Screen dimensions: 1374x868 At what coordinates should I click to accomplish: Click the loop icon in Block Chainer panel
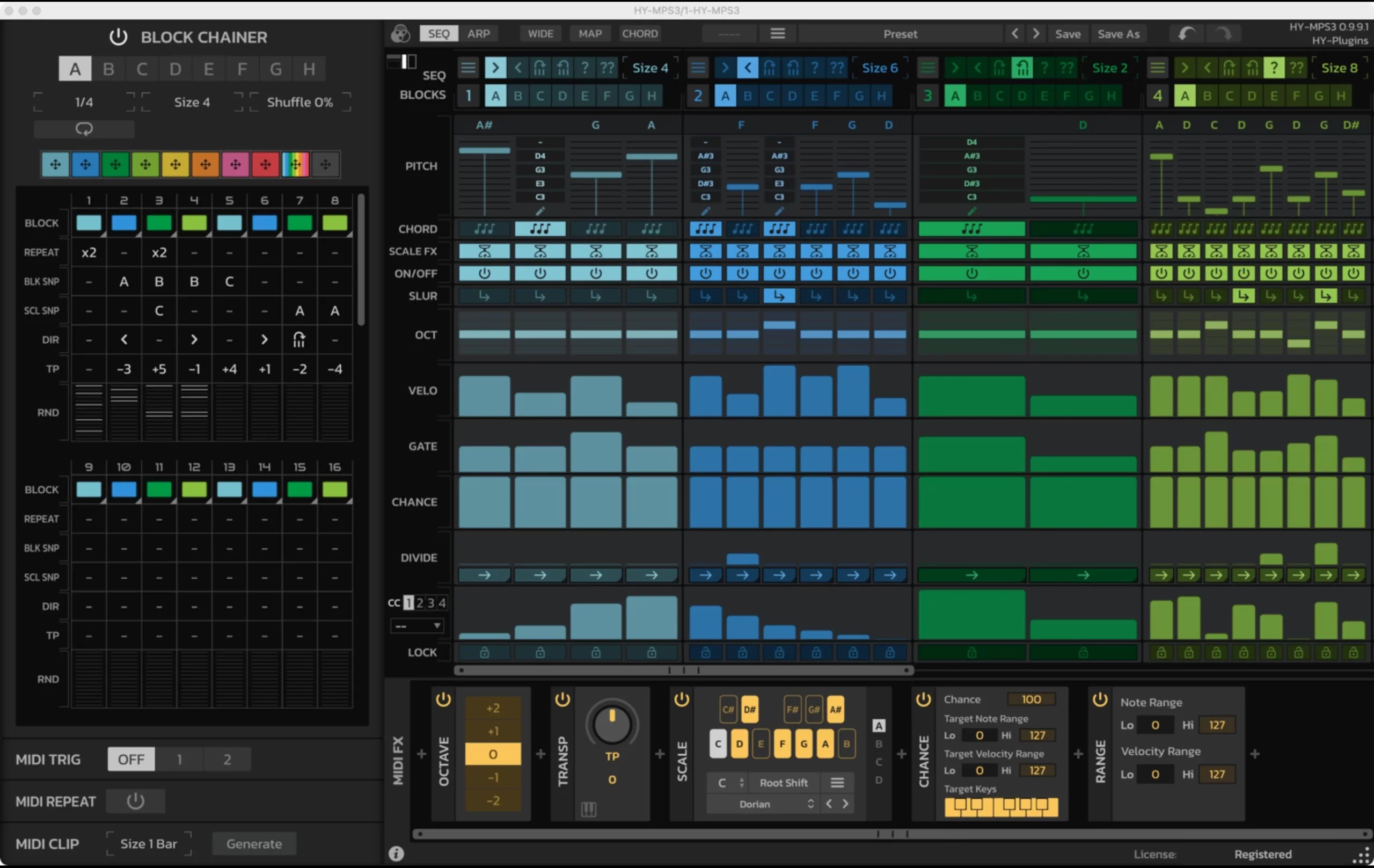83,129
